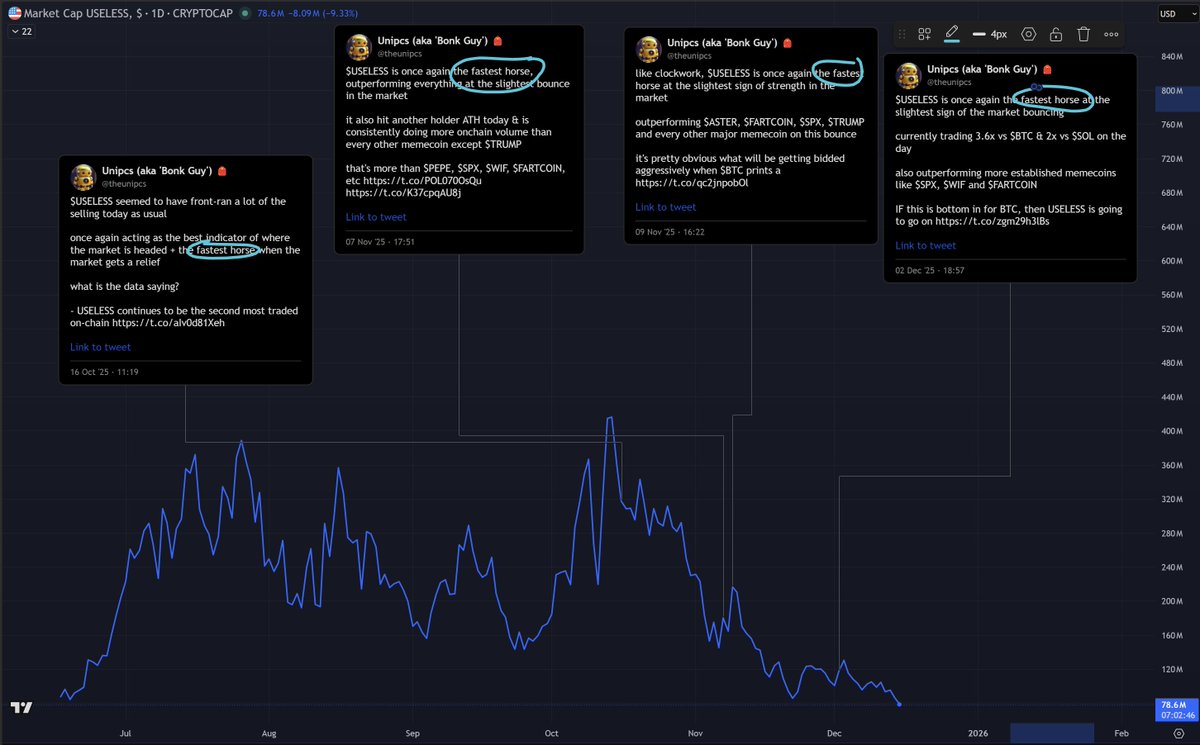Open Link to tweet in 09 Nov card
This screenshot has height=745, width=1200.
(x=666, y=207)
